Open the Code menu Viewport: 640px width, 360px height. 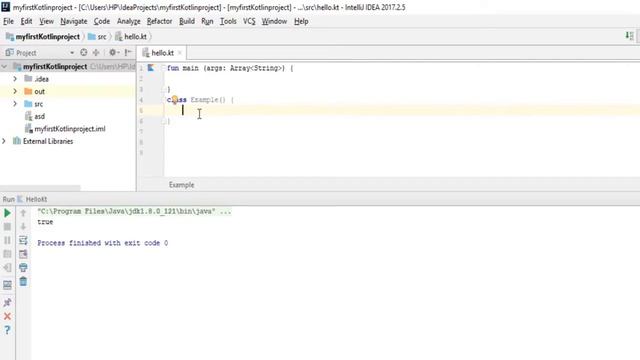(102, 21)
